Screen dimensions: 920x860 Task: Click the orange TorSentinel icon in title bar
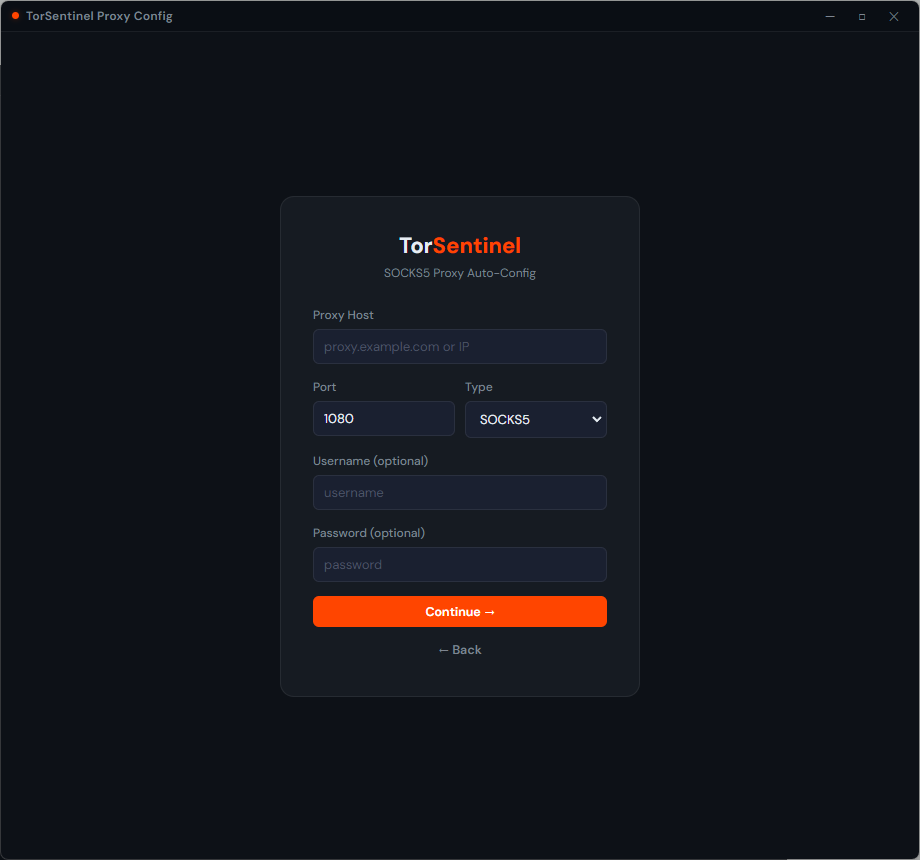(x=15, y=16)
